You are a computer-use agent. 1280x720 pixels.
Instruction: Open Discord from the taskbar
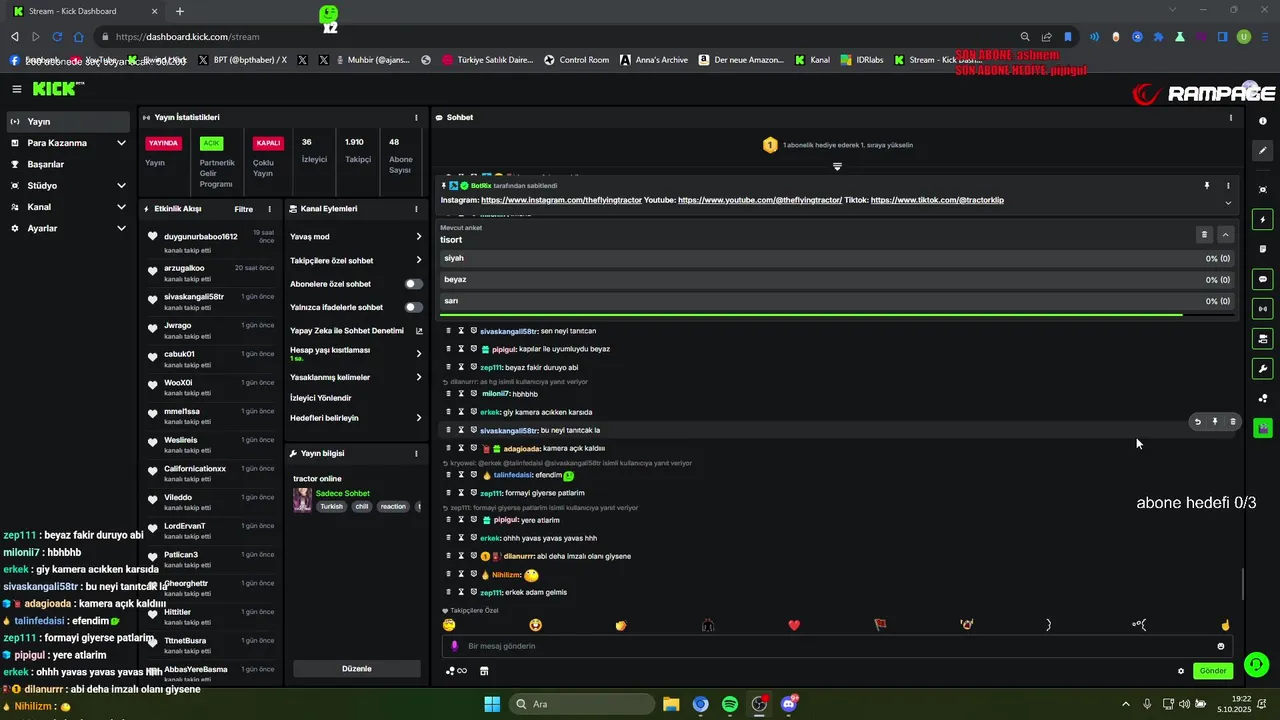click(789, 704)
